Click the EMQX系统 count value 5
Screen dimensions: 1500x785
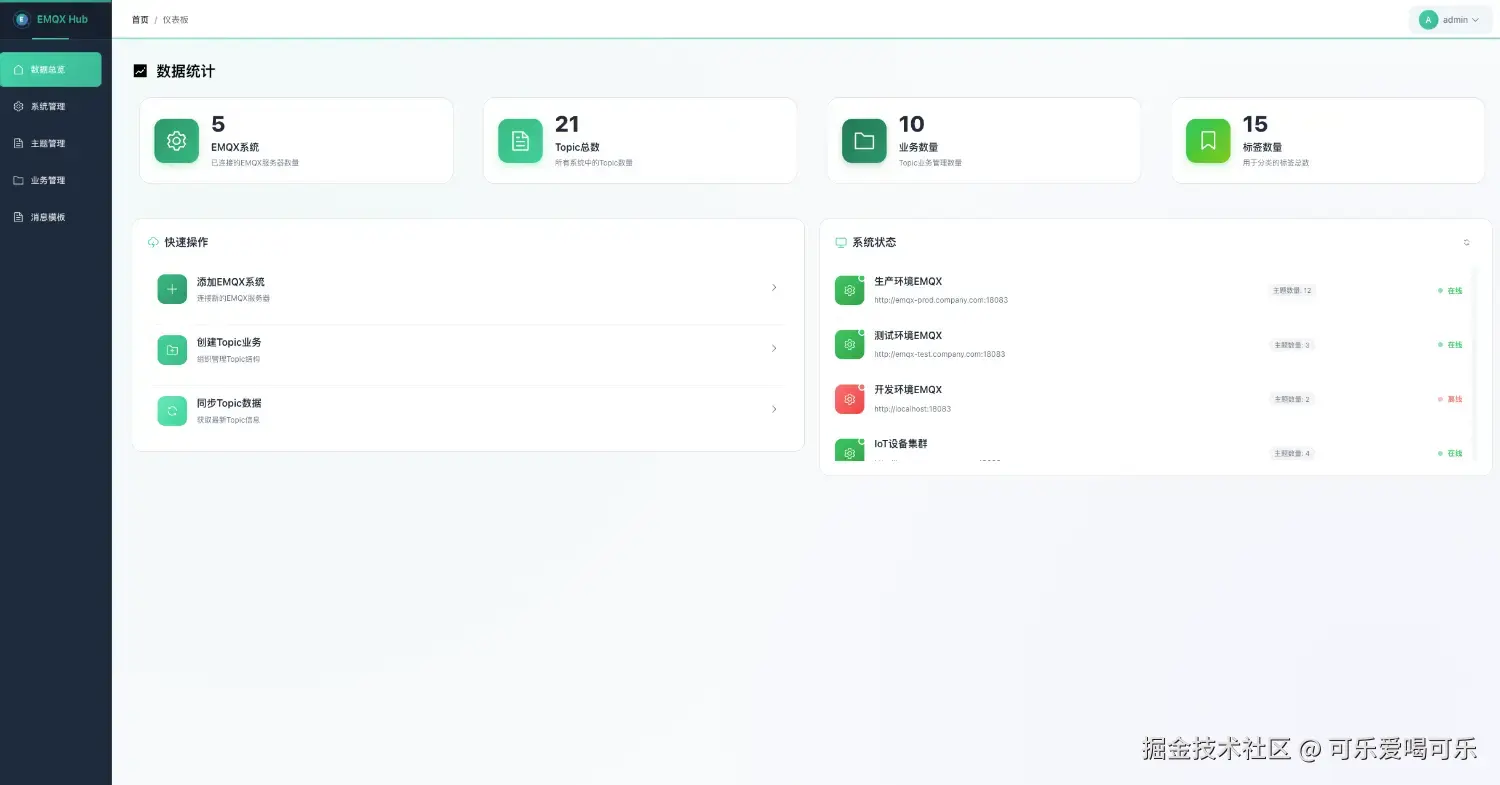[218, 124]
